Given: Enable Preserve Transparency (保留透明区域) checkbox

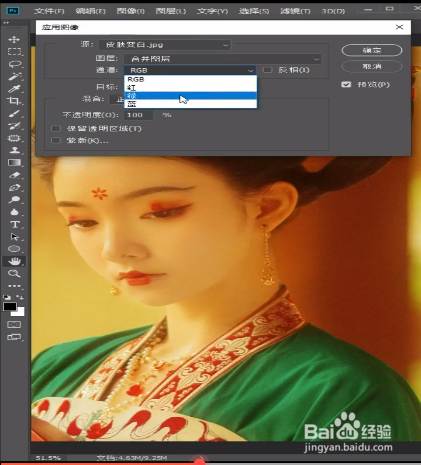Looking at the screenshot, I should tap(56, 129).
